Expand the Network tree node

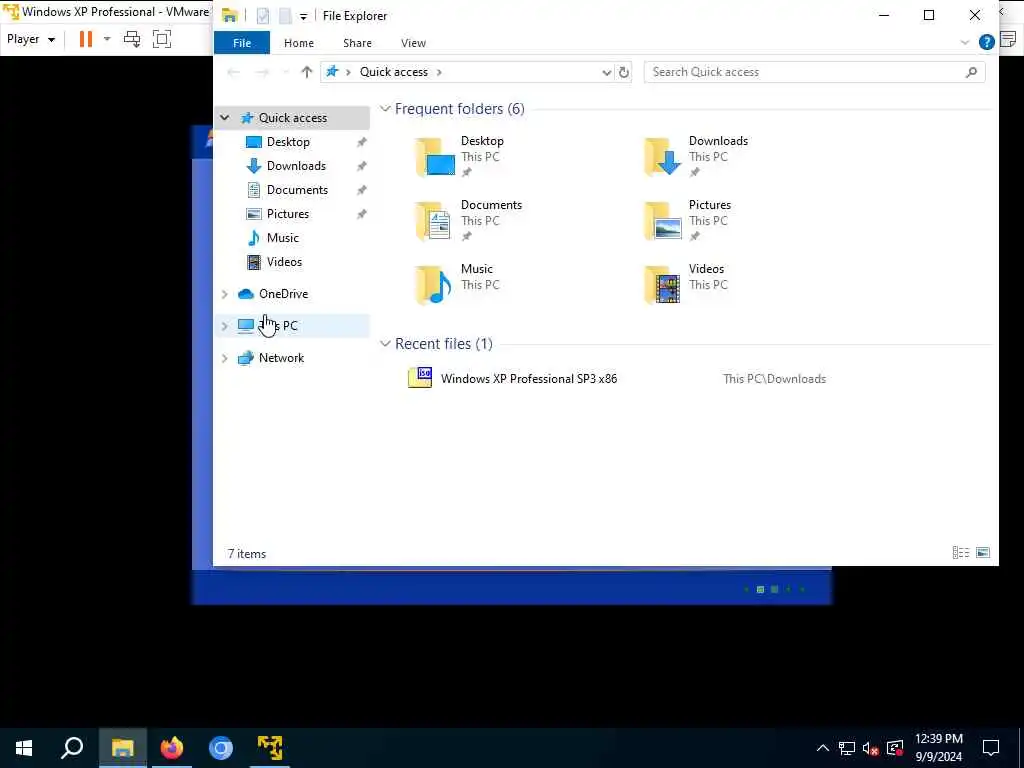tap(225, 358)
